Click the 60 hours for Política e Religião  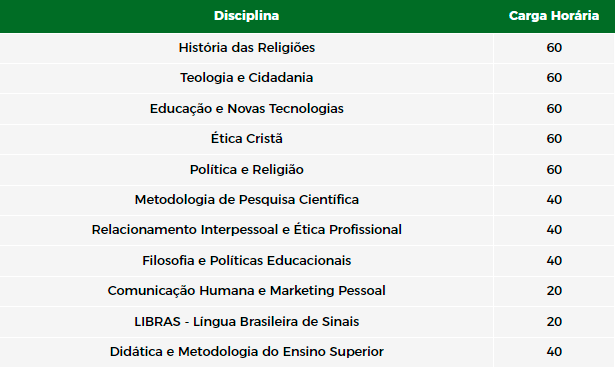click(x=554, y=169)
